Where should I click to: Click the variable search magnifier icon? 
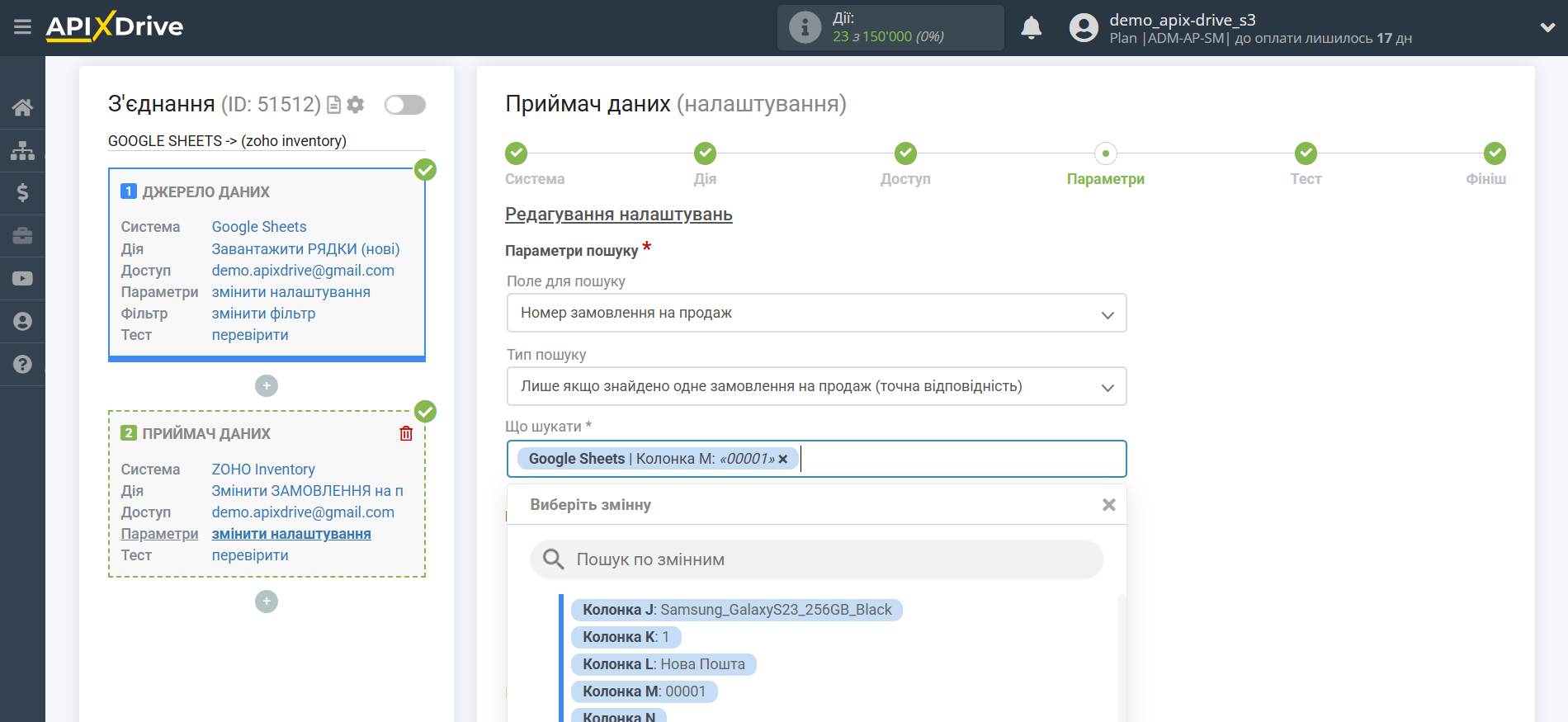pyautogui.click(x=553, y=559)
